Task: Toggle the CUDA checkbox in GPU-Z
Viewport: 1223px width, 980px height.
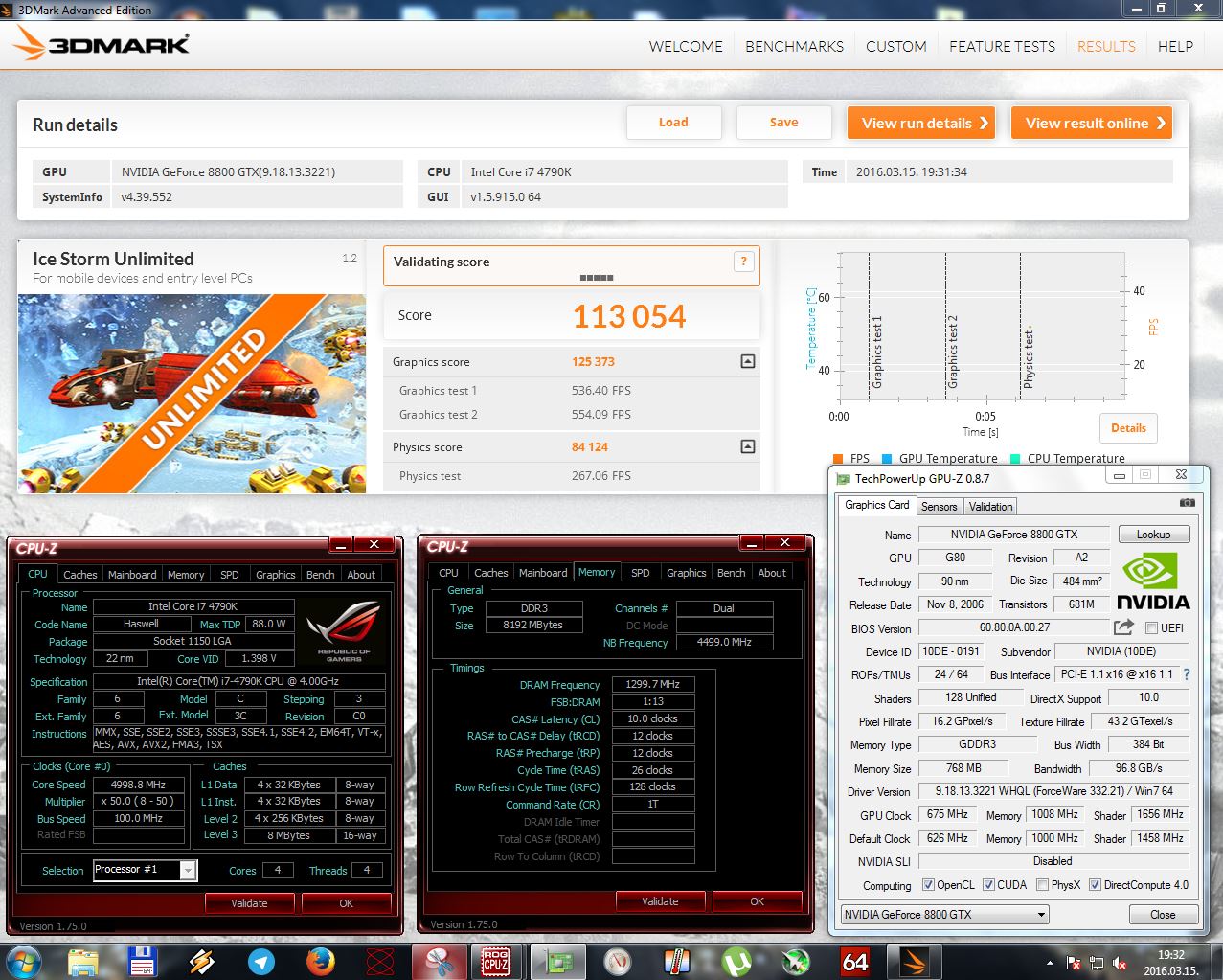Action: [x=988, y=885]
